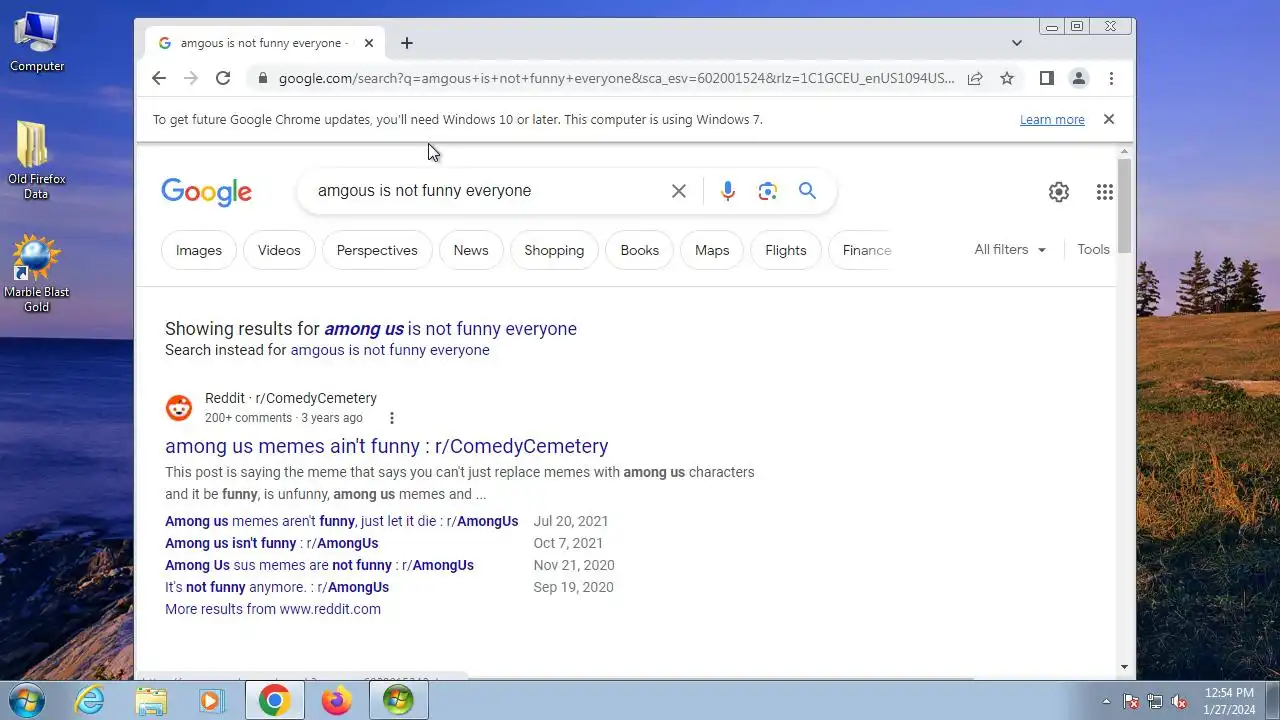
Task: Open 'among us memes ain't funny' result
Action: point(387,446)
